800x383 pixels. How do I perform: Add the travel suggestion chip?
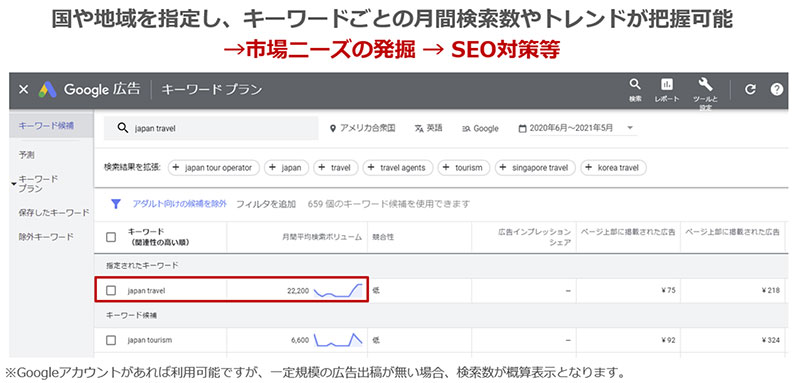coord(336,167)
